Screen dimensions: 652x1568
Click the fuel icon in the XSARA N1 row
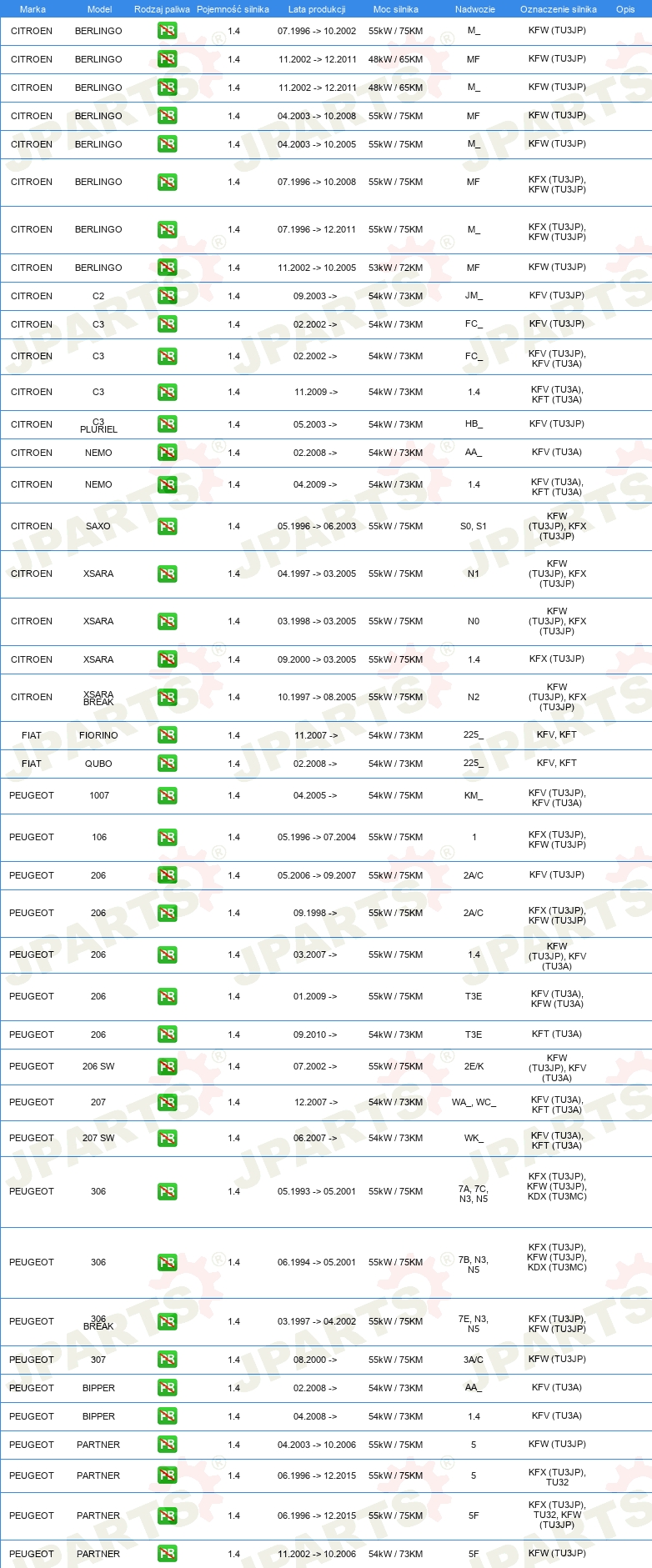point(167,574)
